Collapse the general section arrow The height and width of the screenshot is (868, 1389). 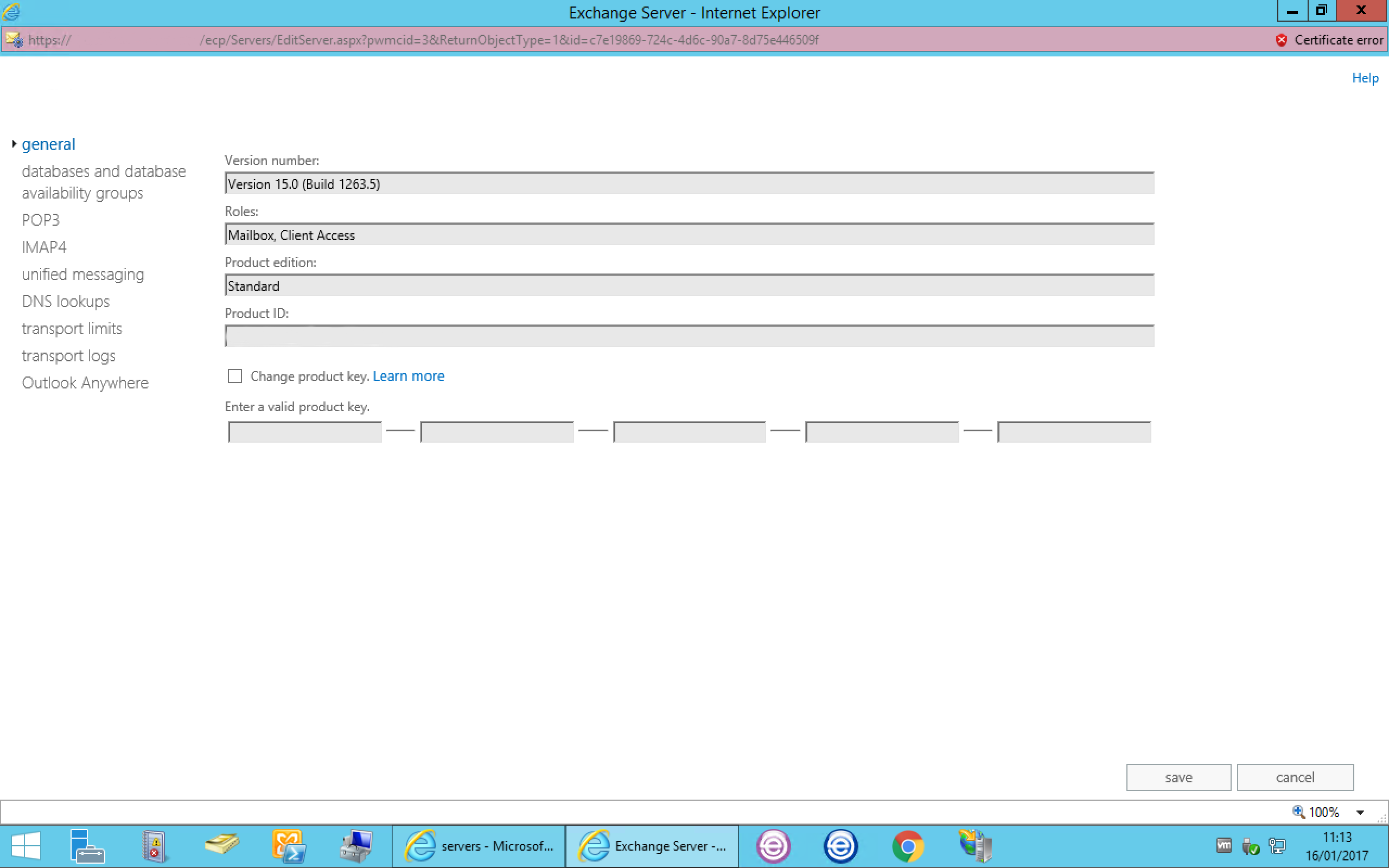14,144
